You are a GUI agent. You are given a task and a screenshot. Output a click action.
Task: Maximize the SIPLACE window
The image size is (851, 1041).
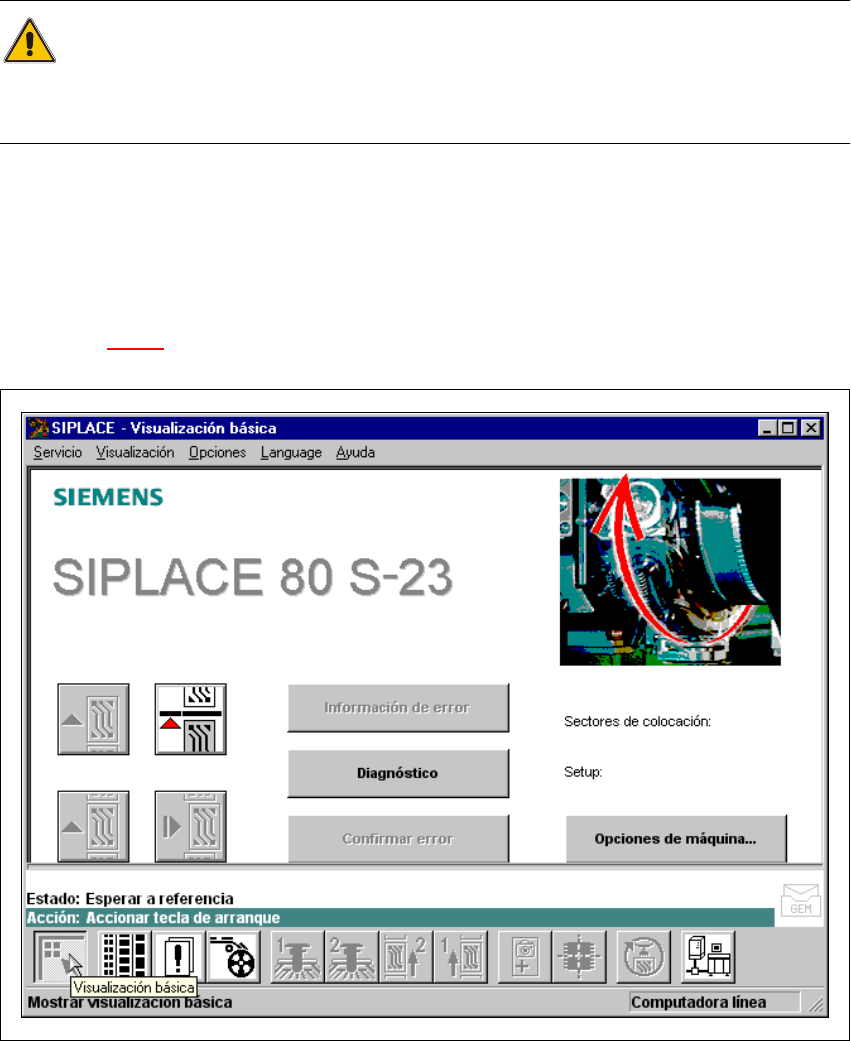pos(788,428)
